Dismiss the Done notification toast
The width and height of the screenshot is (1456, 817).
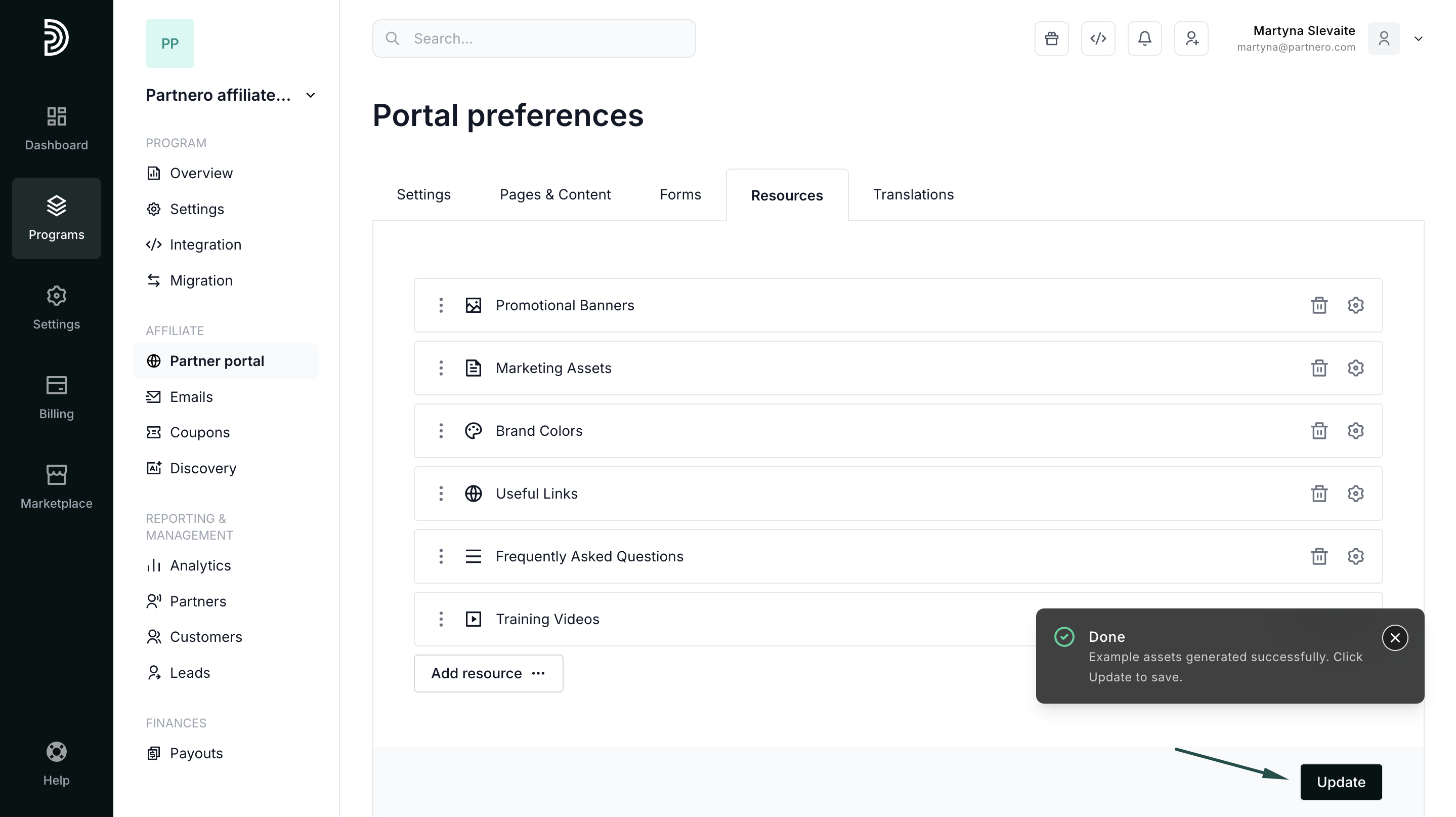[x=1394, y=638]
